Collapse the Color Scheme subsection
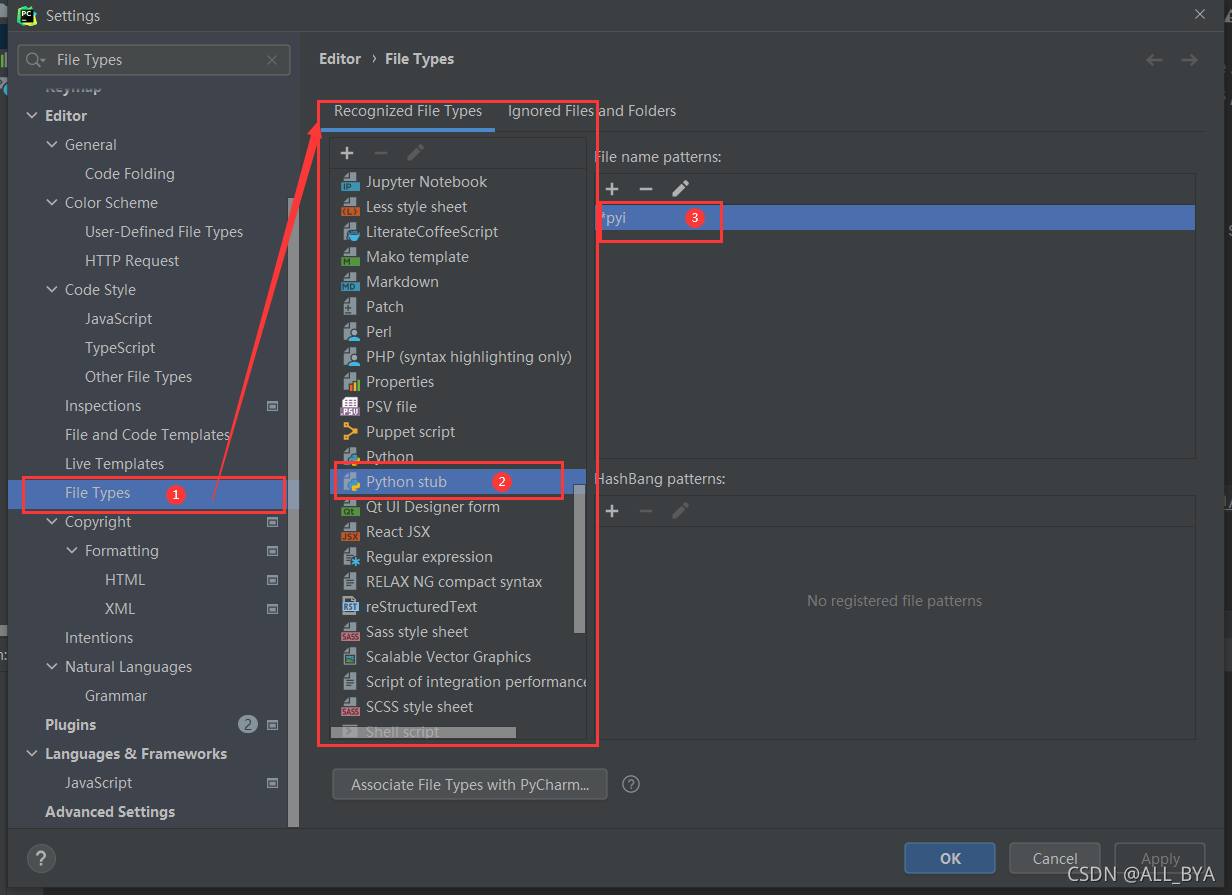The width and height of the screenshot is (1232, 895). point(53,203)
